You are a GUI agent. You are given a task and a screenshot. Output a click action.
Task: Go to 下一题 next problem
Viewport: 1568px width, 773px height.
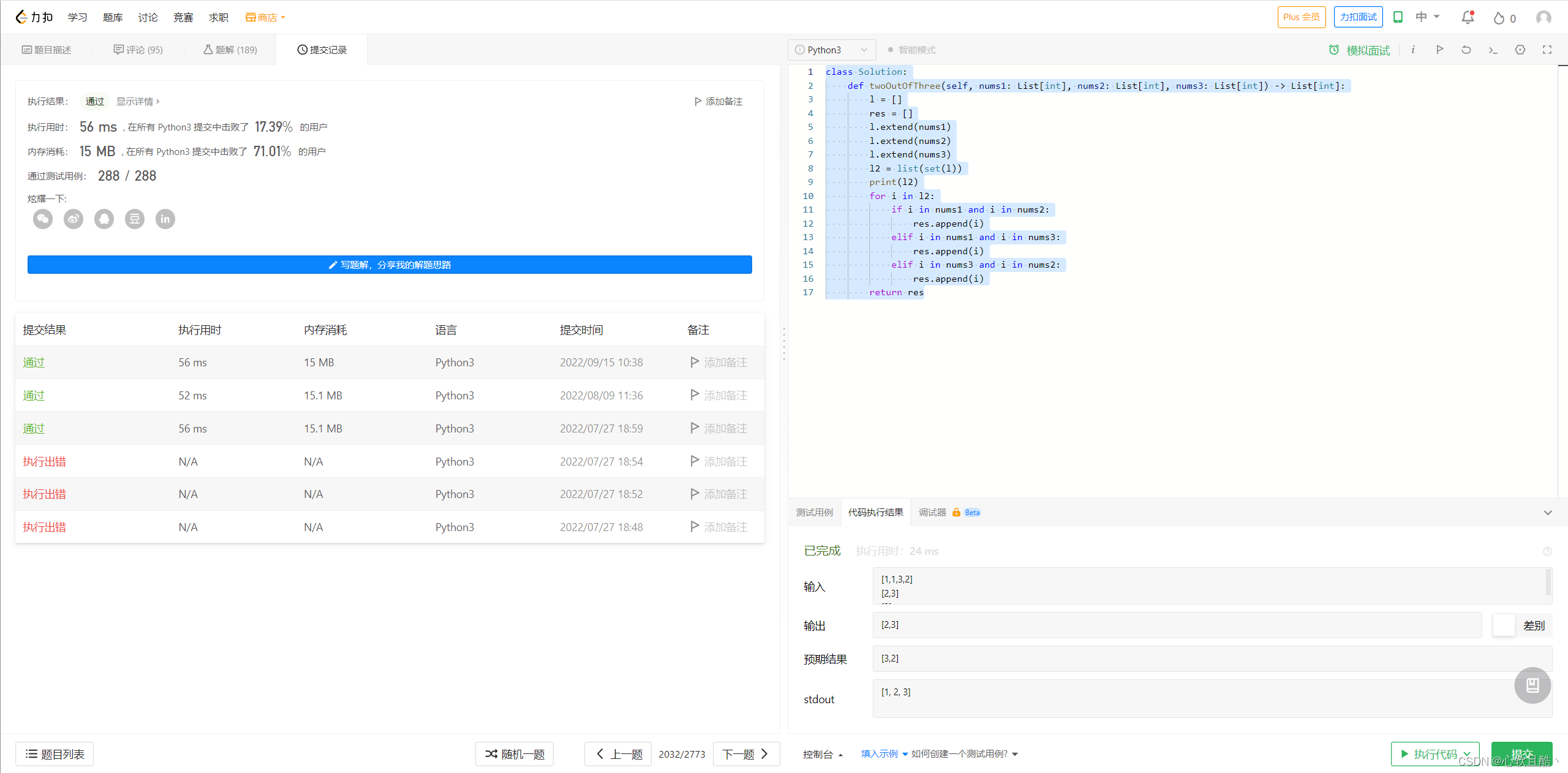(x=745, y=754)
